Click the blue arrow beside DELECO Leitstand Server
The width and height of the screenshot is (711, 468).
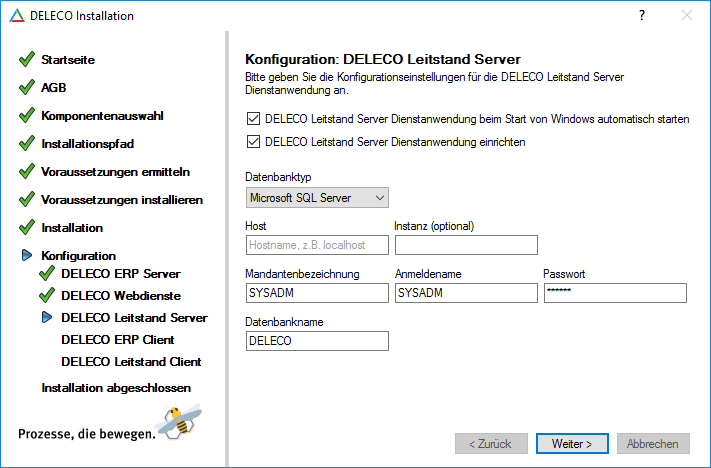click(x=47, y=317)
